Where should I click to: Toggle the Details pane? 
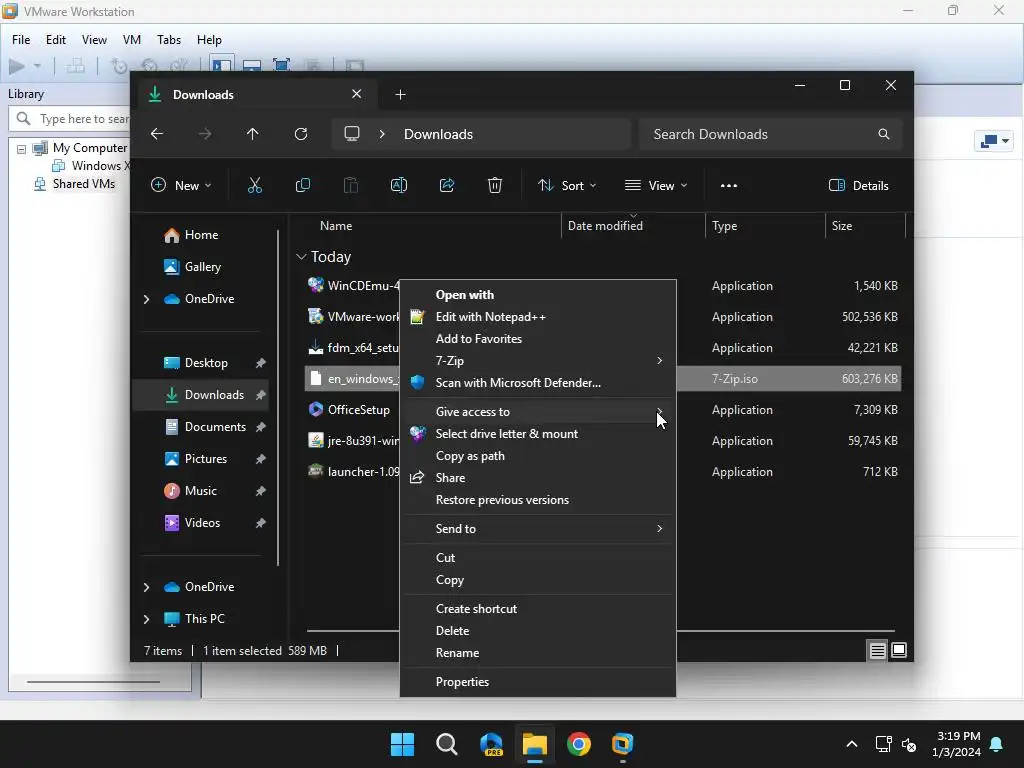859,185
